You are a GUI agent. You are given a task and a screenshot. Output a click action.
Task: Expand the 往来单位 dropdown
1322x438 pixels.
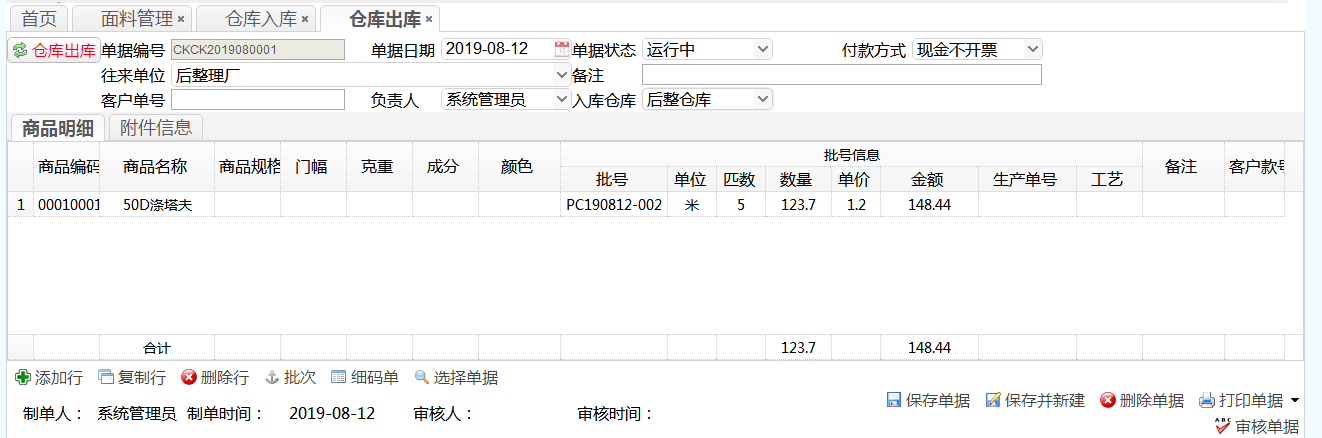[562, 74]
